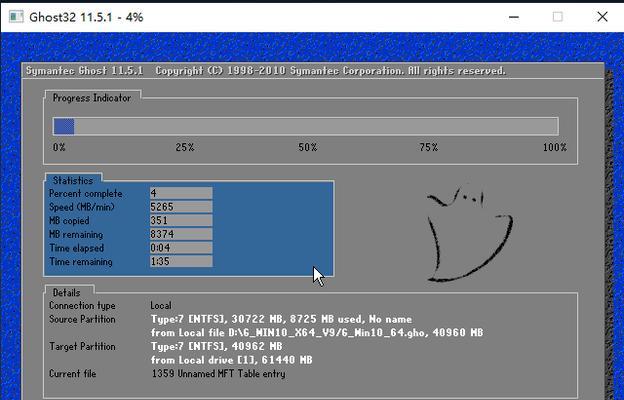Click the blue progress bar fill
The image size is (624, 400).
[x=64, y=127]
